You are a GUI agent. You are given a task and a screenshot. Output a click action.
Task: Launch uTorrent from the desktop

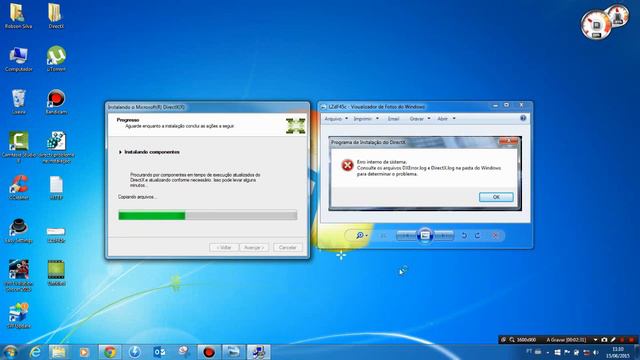(56, 58)
